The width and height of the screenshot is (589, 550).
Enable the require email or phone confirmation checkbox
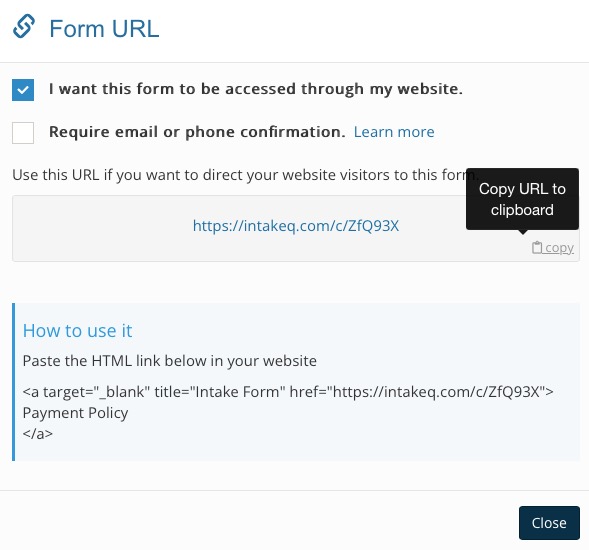click(x=23, y=133)
